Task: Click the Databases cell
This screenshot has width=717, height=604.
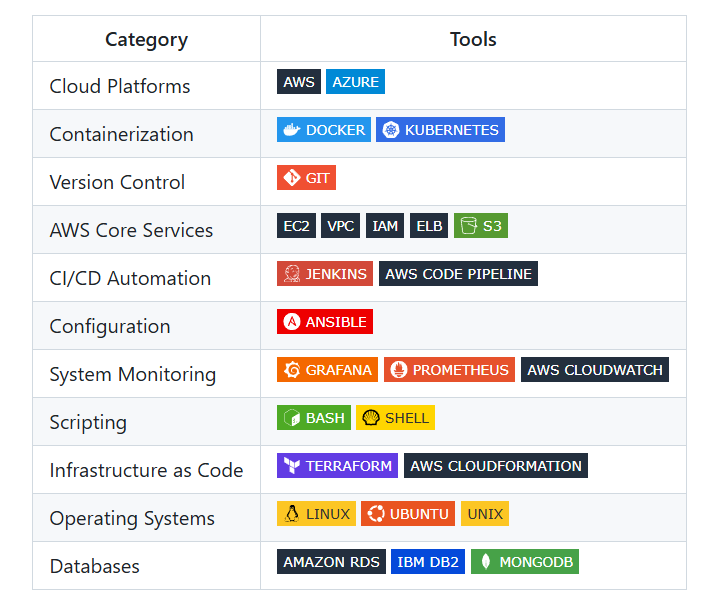Action: point(146,566)
